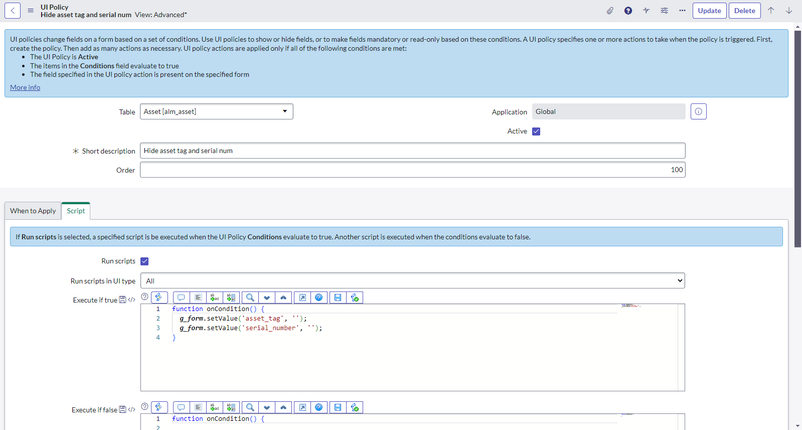802x430 pixels.
Task: Switch to the When to Apply tab
Action: [x=33, y=211]
